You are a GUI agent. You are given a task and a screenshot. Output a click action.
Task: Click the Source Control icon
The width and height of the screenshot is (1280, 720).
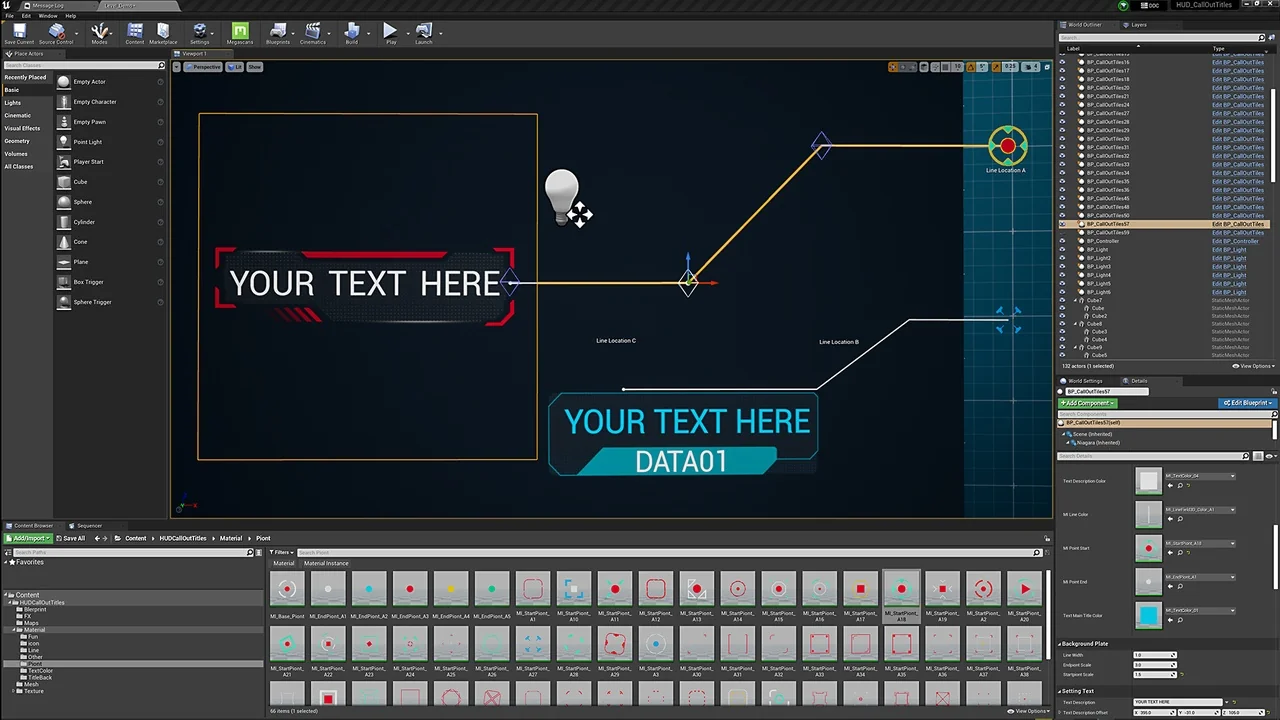56,32
